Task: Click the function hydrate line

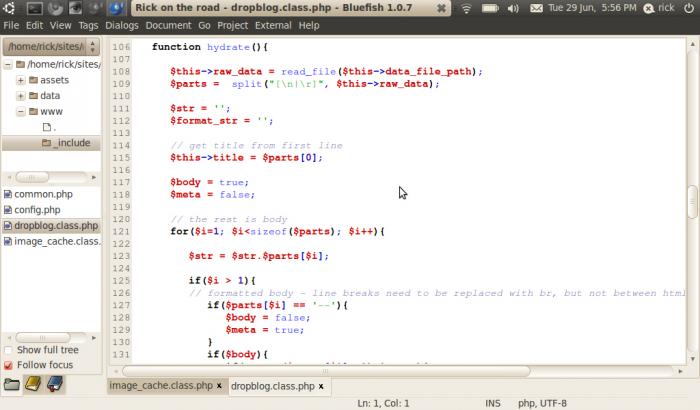Action: [x=209, y=47]
